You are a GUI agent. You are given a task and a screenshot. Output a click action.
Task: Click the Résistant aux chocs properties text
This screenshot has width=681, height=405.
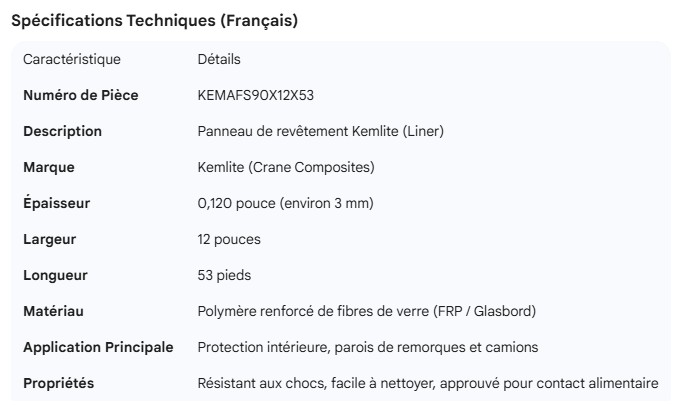point(428,384)
